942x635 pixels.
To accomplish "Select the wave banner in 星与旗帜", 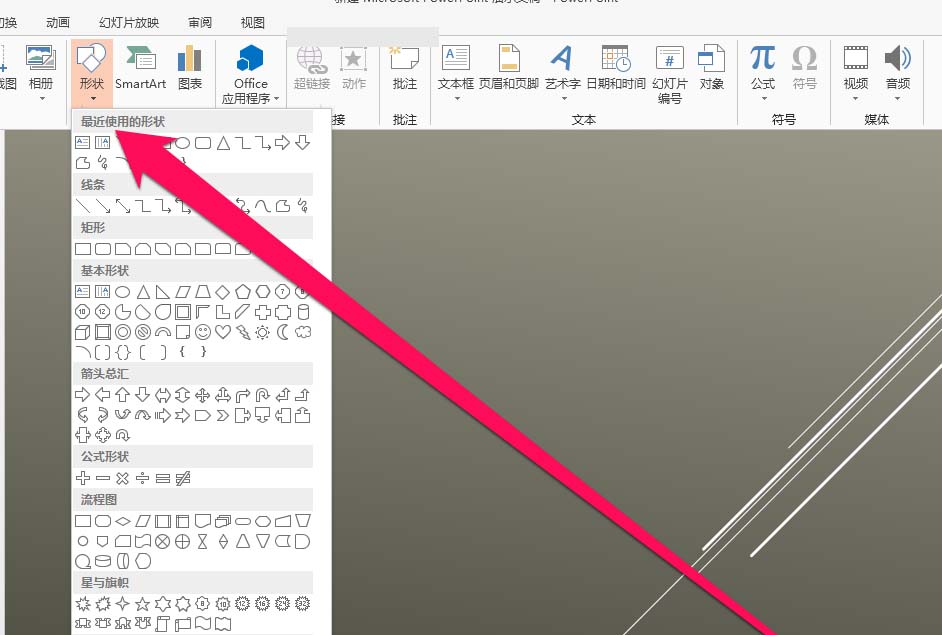I will point(203,624).
